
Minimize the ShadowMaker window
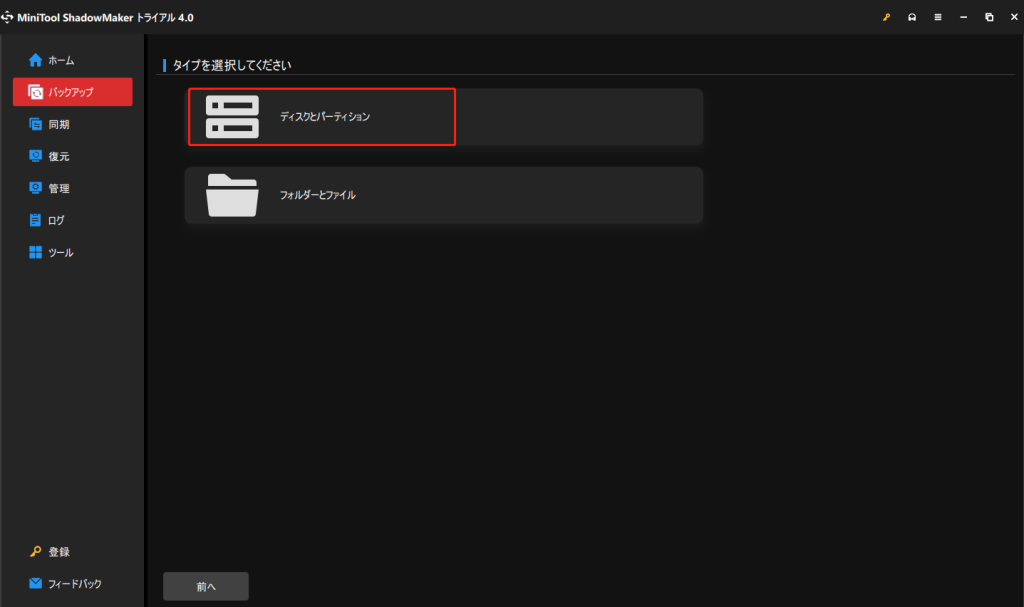tap(964, 17)
